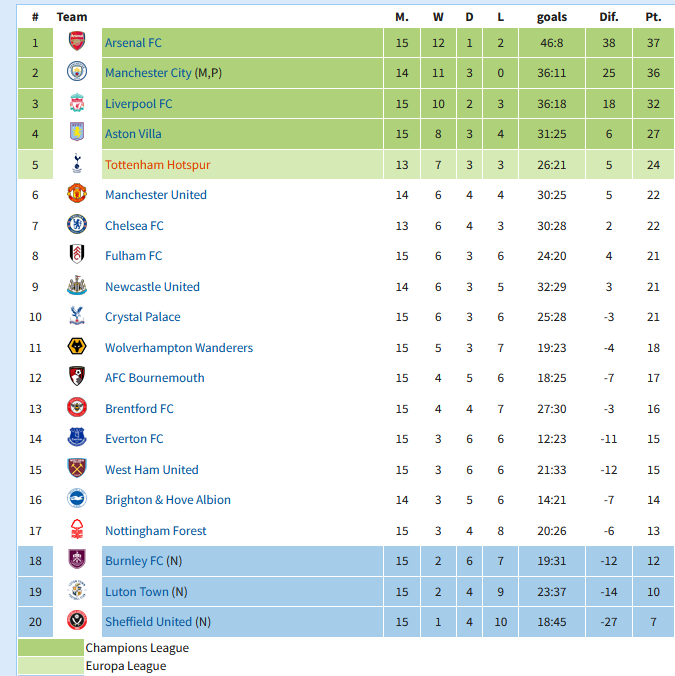Open the Aston Villa team link
This screenshot has width=675, height=676.
[x=133, y=134]
